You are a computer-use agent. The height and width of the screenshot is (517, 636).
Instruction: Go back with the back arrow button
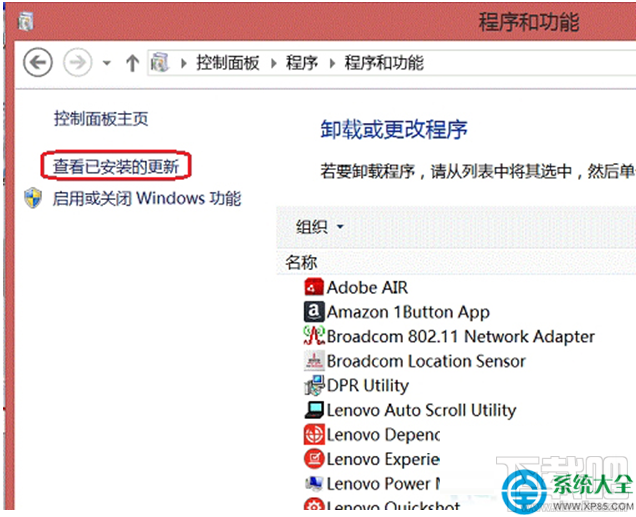38,62
